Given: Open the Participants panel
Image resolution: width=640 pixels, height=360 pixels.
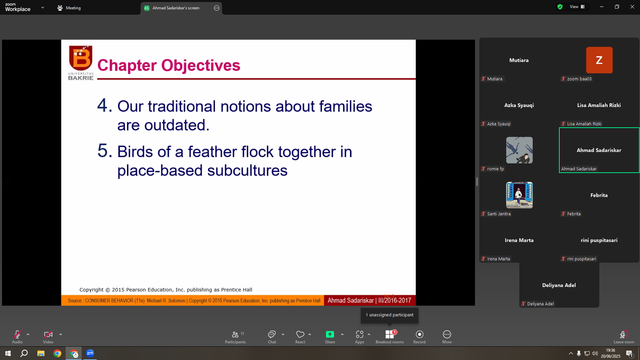Looking at the screenshot, I should [x=235, y=336].
